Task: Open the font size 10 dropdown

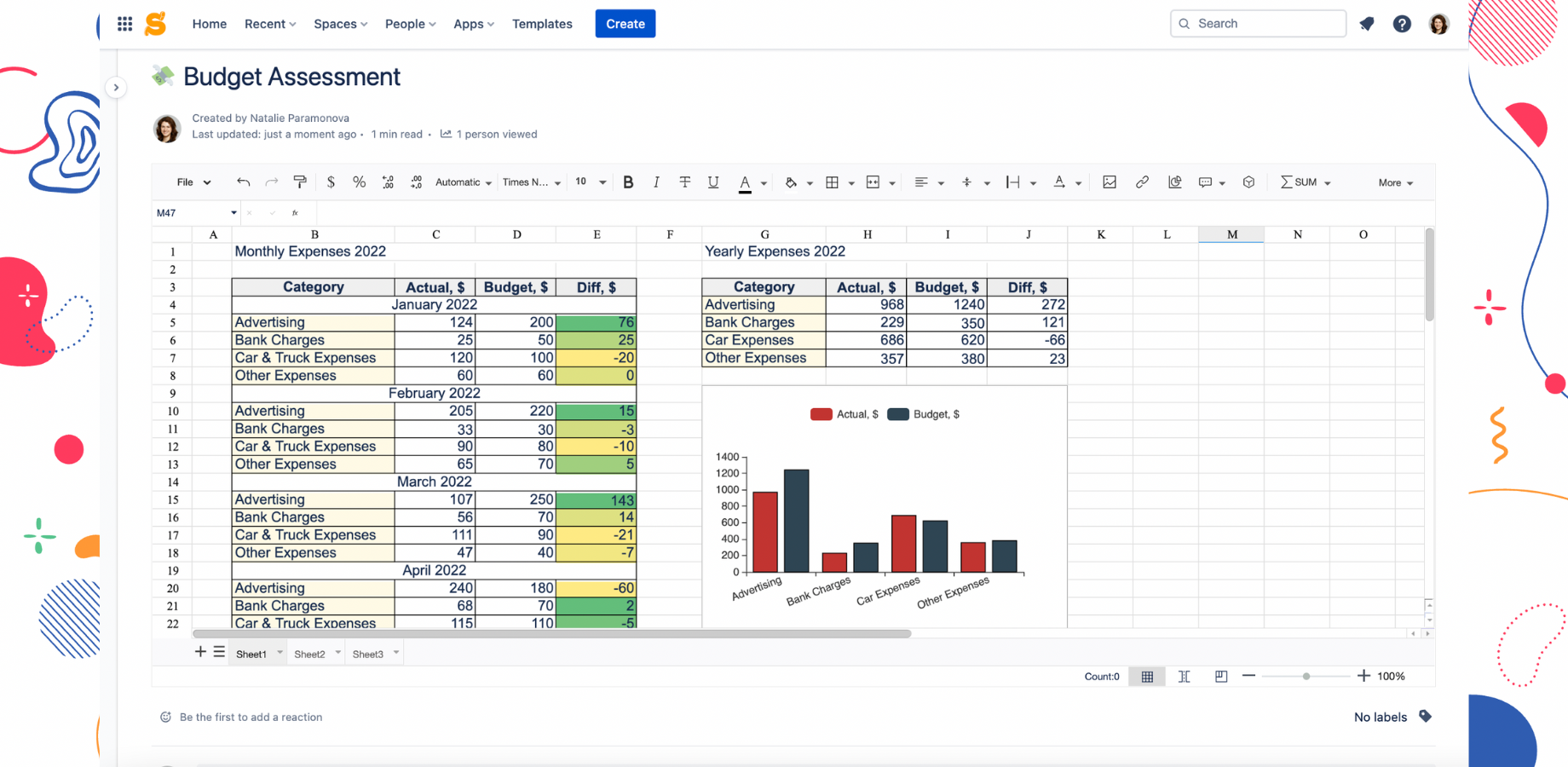Action: 591,182
